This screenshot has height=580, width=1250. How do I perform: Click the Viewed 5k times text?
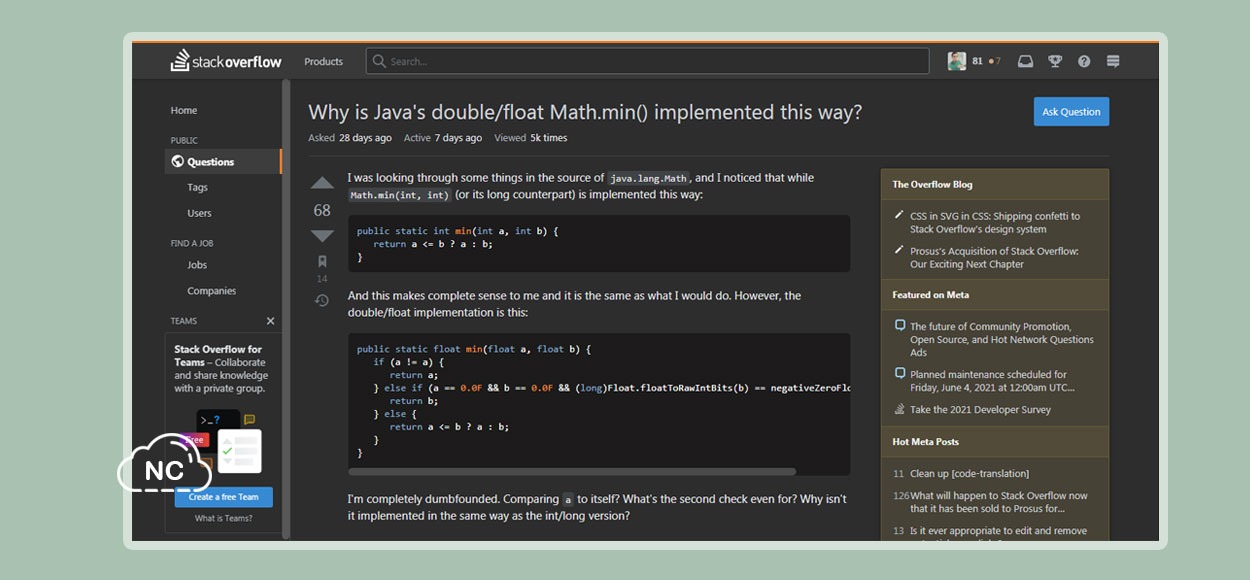(530, 138)
